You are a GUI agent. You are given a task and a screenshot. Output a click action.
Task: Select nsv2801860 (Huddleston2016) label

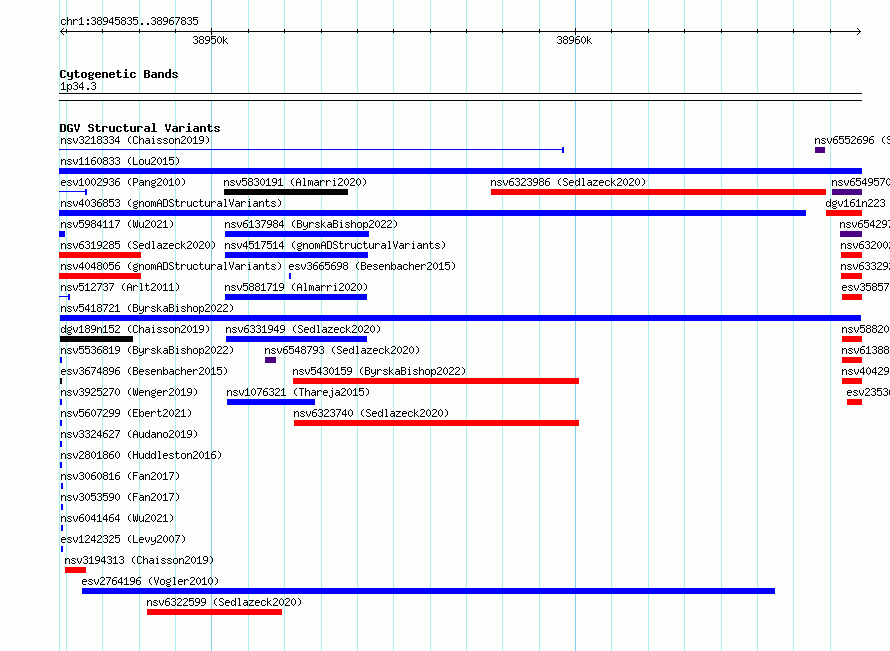coord(141,455)
